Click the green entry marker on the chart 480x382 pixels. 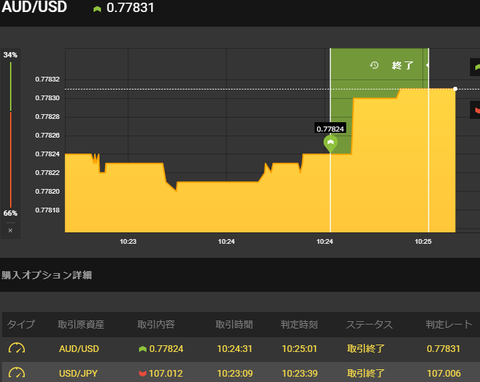(330, 144)
